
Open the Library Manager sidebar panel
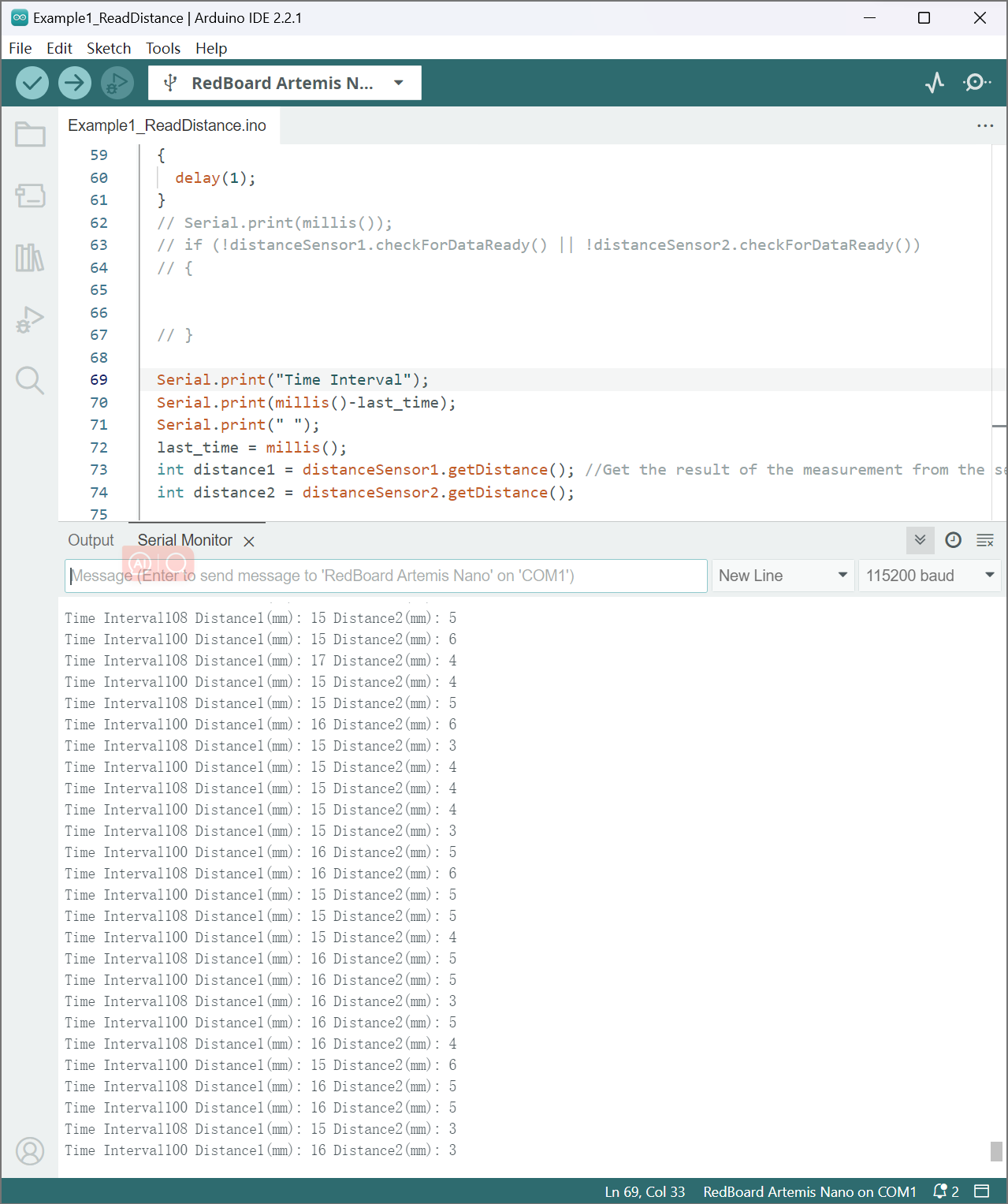tap(30, 258)
